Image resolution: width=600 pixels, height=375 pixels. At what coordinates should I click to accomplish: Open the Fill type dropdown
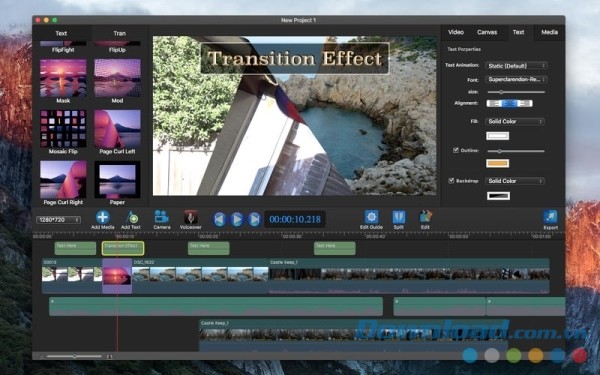pos(515,122)
